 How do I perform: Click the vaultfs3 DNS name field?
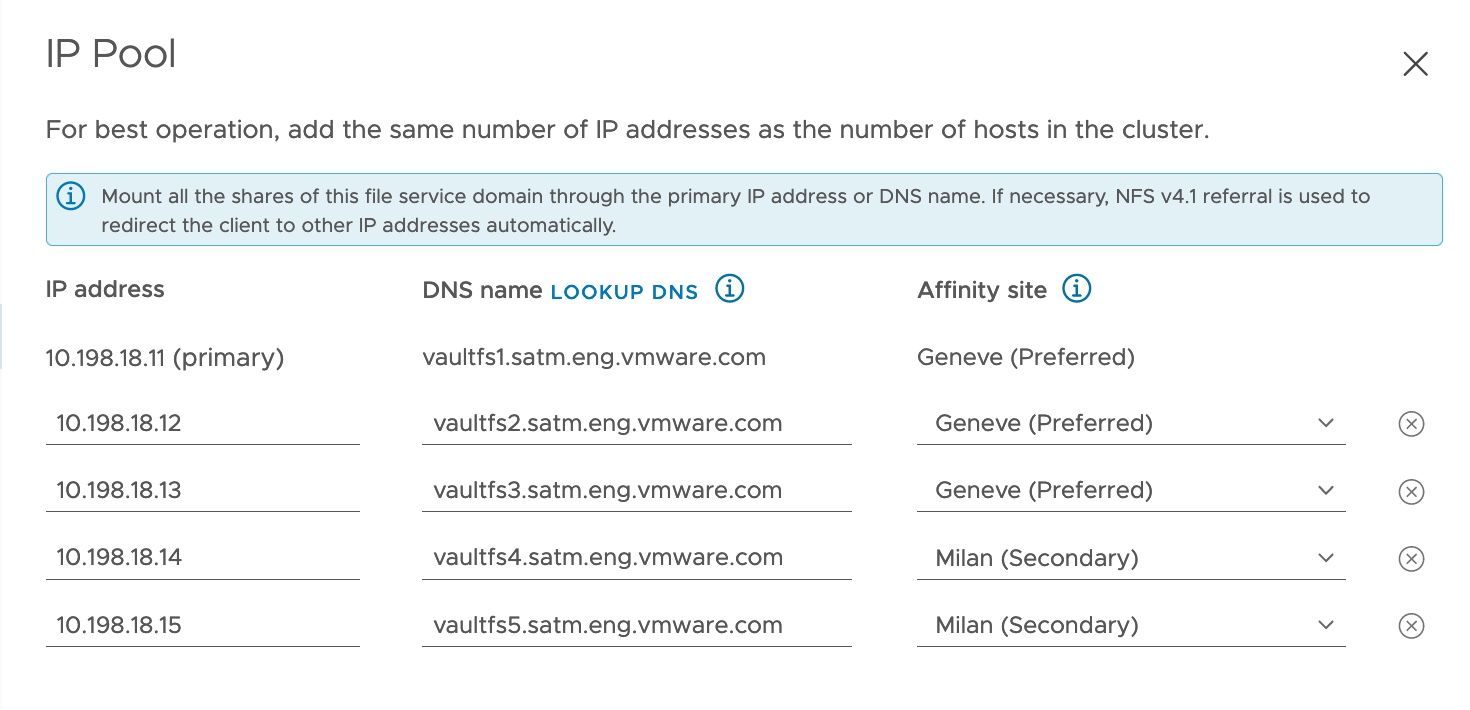[x=636, y=490]
